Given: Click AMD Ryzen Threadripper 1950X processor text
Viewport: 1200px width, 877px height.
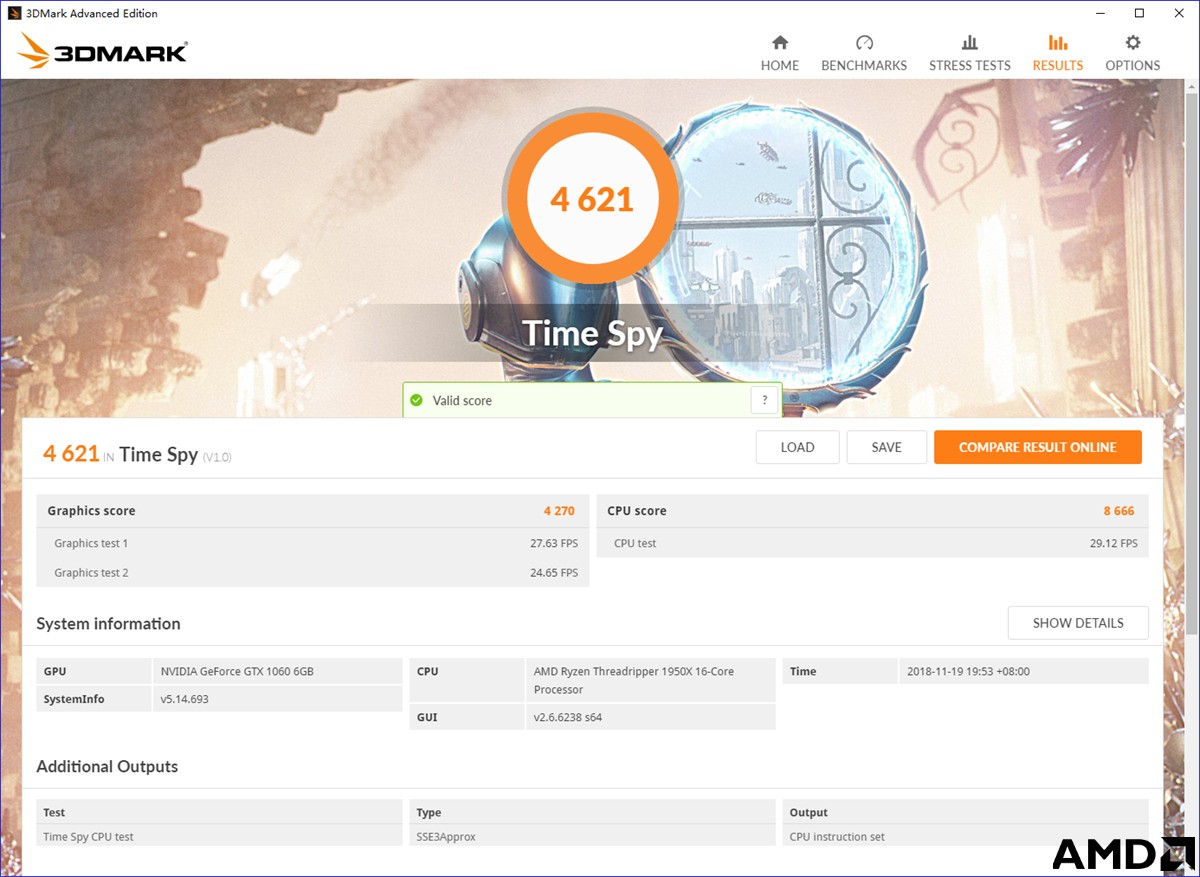Looking at the screenshot, I should 634,680.
